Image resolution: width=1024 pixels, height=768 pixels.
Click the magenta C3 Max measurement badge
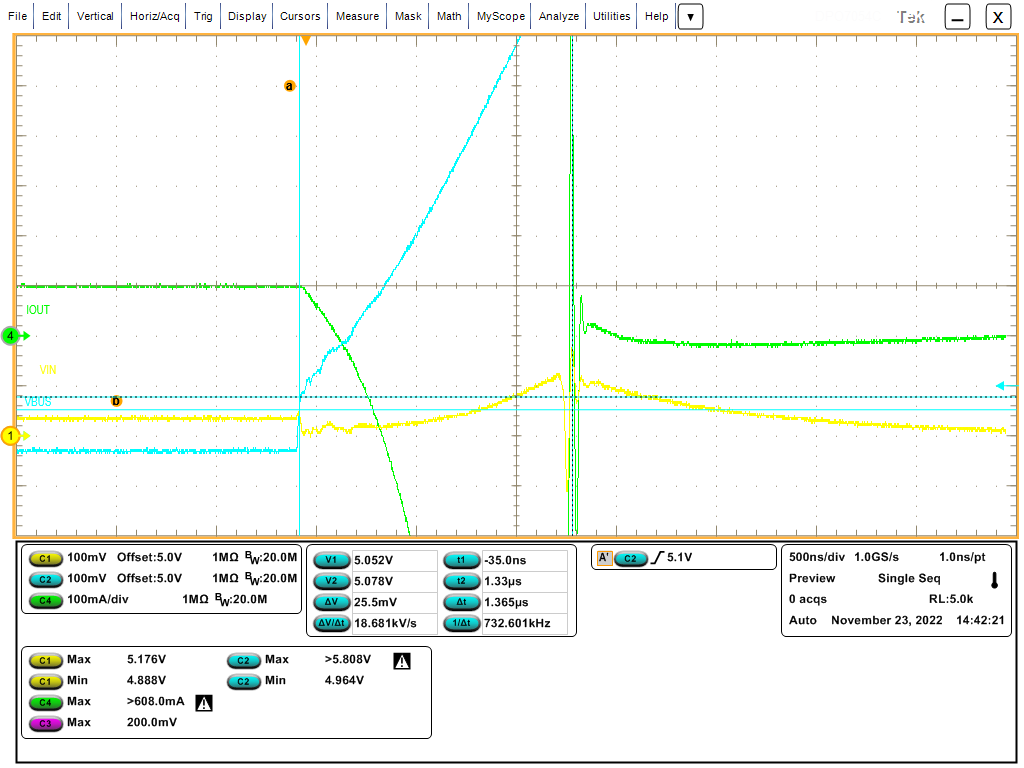[45, 722]
